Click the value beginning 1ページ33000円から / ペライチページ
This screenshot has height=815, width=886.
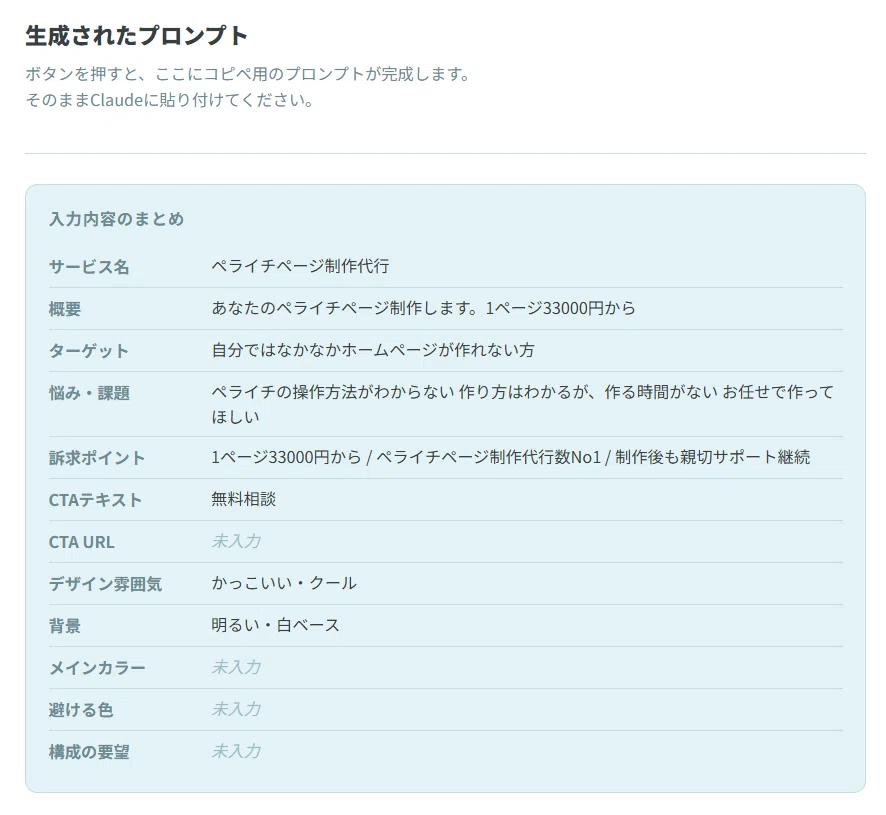(x=511, y=457)
